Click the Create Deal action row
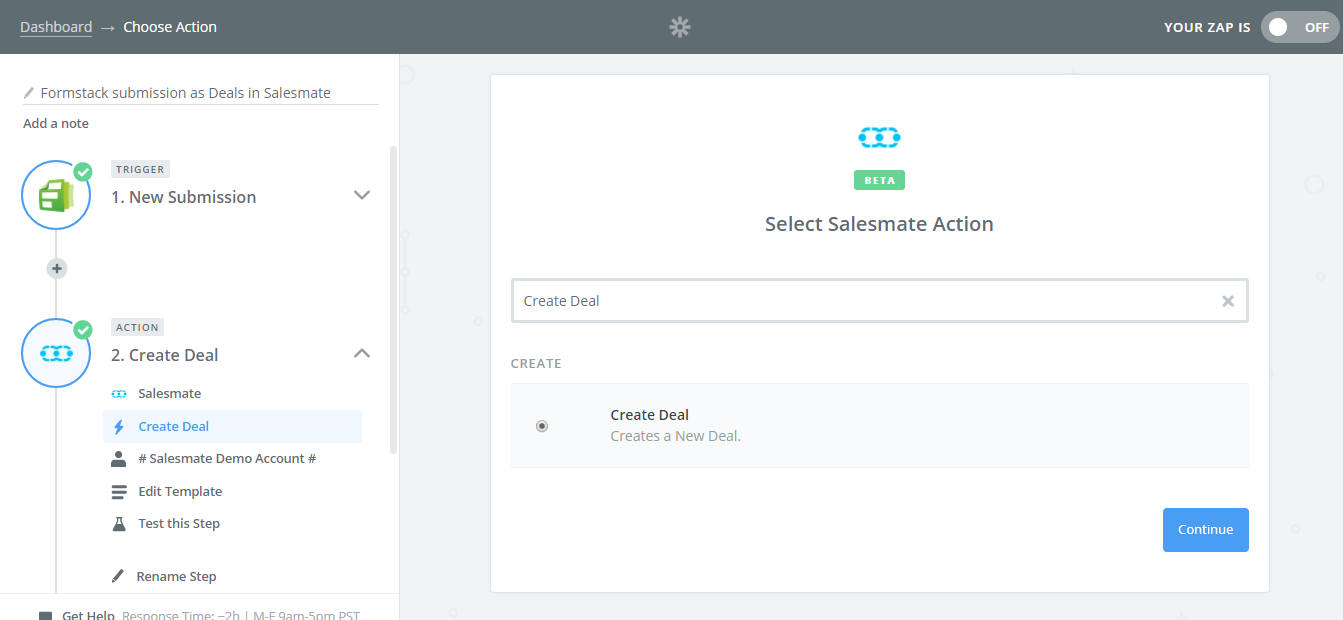The image size is (1343, 620). [879, 426]
